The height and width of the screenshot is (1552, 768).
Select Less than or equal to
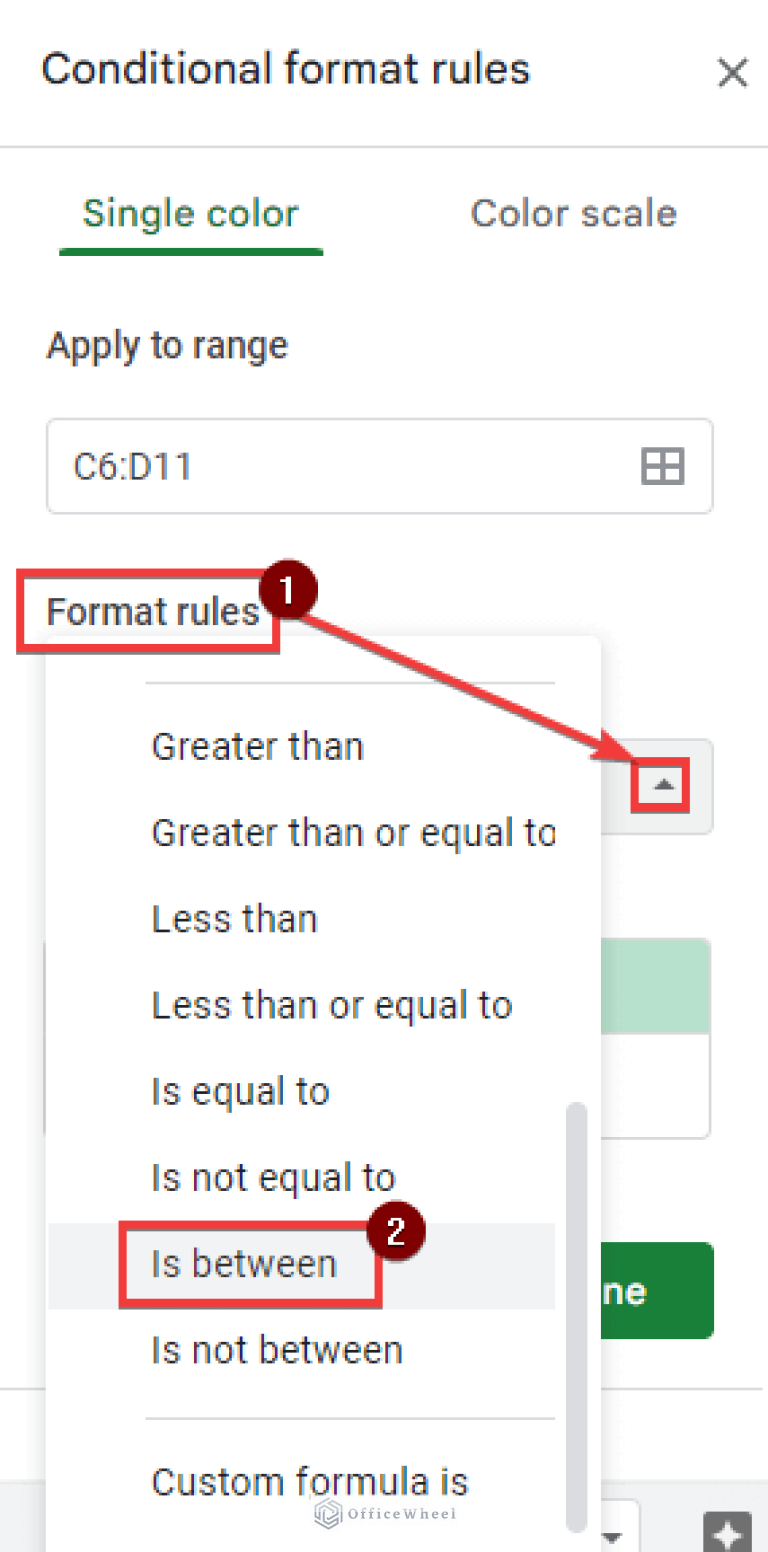[x=331, y=1005]
